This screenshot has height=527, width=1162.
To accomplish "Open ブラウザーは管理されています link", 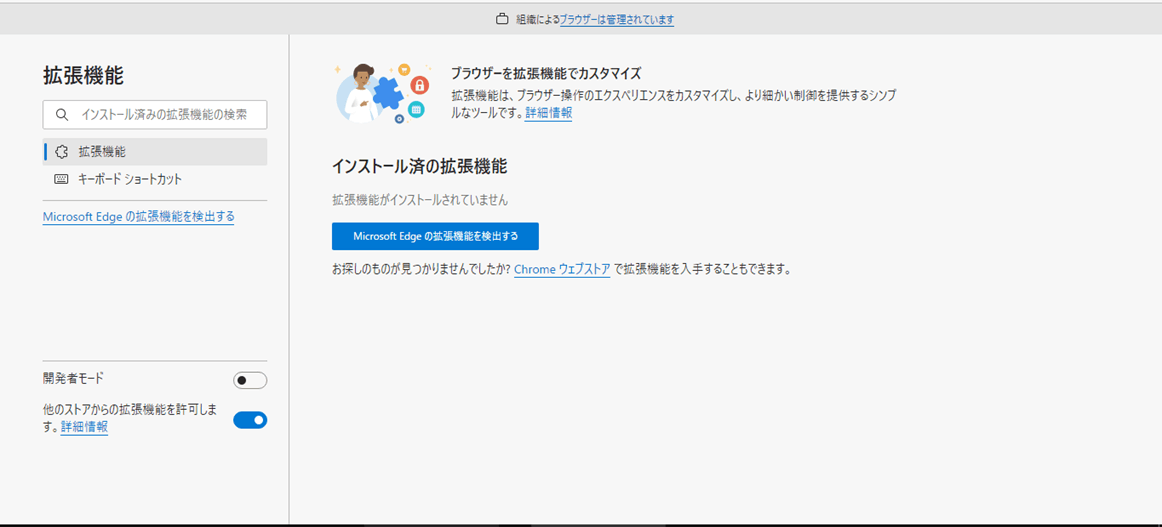I will tap(617, 20).
